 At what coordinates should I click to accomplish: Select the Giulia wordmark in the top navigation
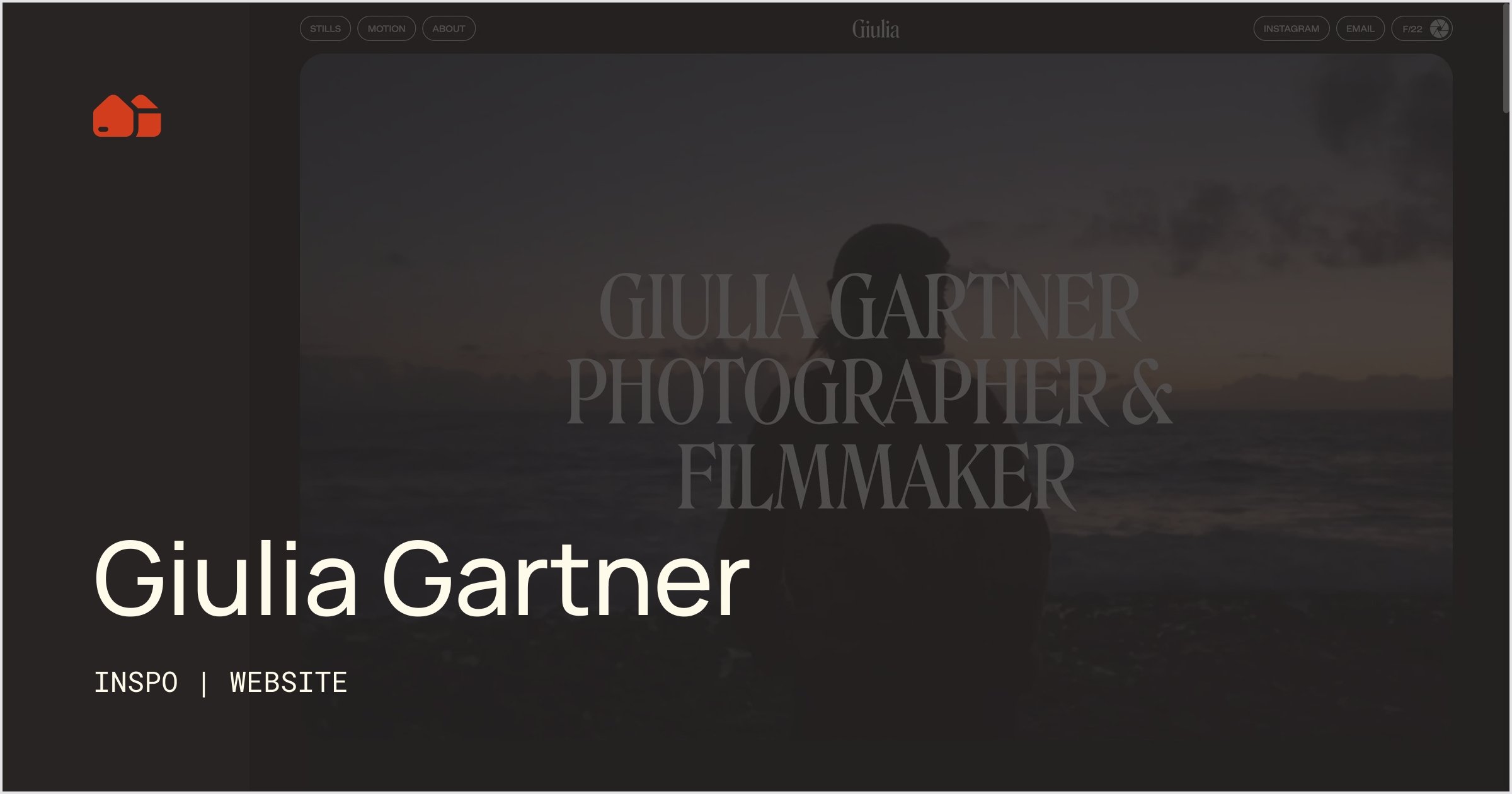(x=875, y=28)
